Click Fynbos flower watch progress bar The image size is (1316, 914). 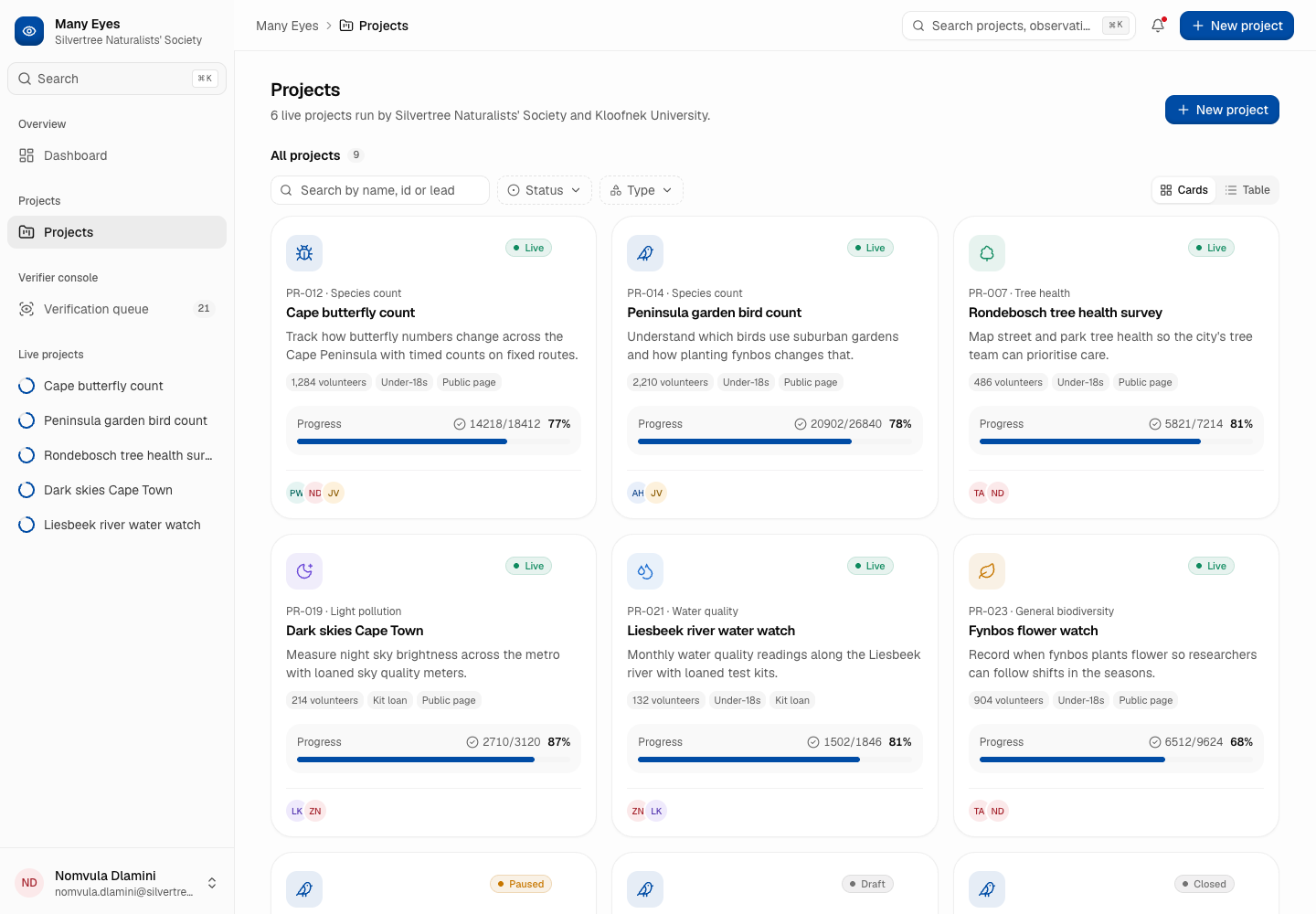pos(1116,760)
